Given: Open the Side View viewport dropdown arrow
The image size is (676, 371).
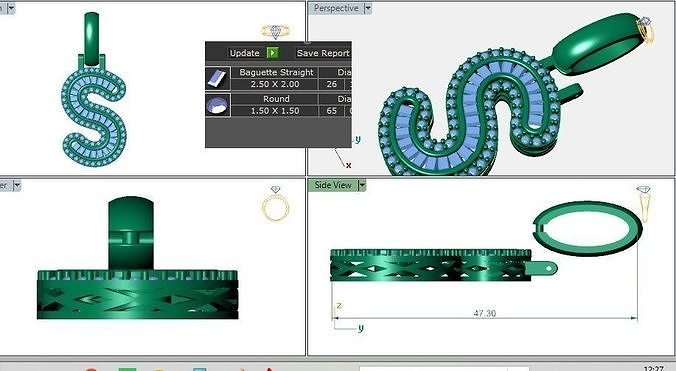Looking at the screenshot, I should pyautogui.click(x=362, y=185).
